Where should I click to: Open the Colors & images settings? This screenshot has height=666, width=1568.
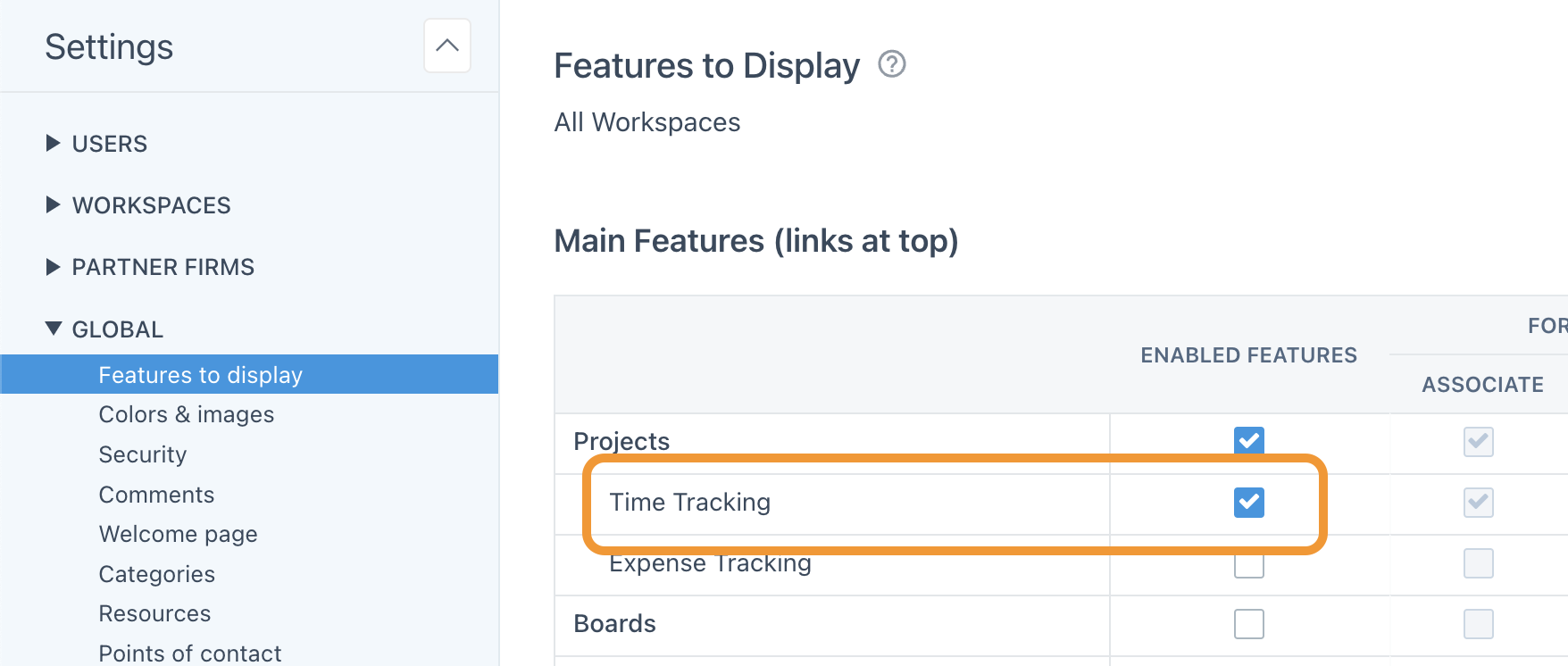[x=186, y=414]
